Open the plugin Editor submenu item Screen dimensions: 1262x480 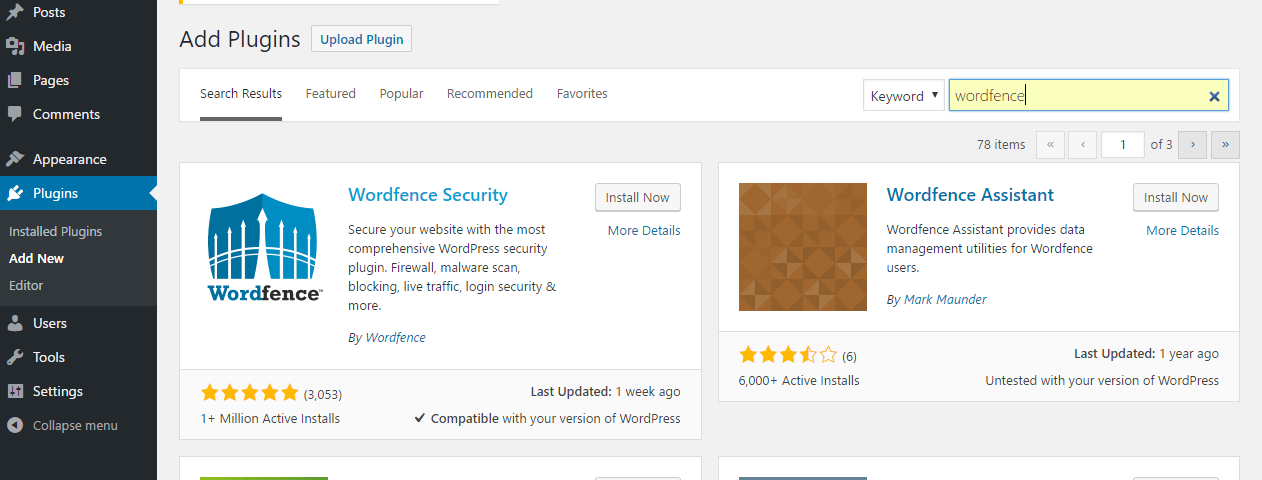(26, 286)
